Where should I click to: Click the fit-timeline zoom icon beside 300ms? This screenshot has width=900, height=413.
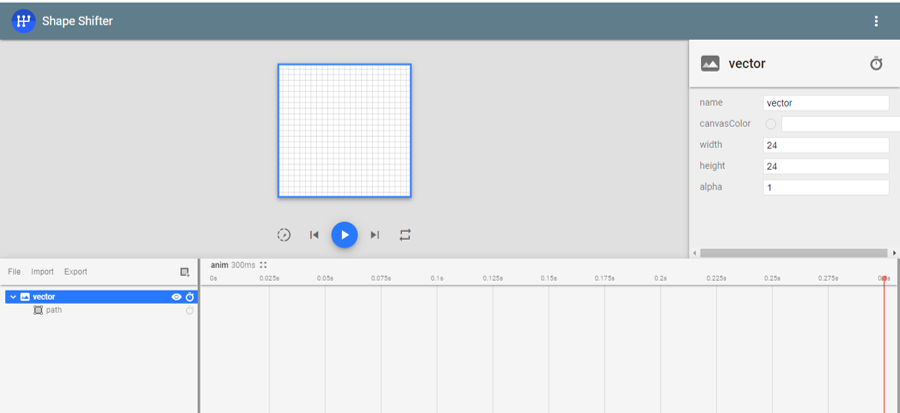263,265
